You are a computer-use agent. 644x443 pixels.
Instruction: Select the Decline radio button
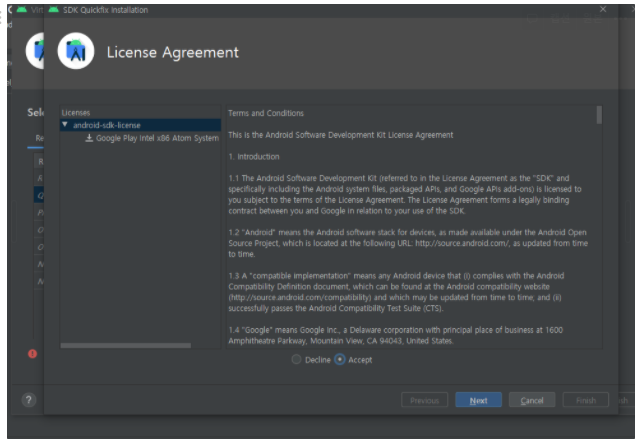click(x=296, y=360)
